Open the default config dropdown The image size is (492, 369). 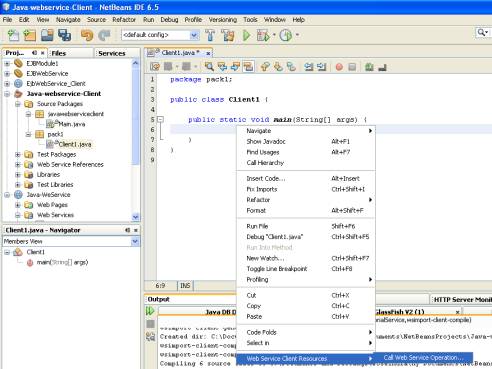[x=194, y=35]
